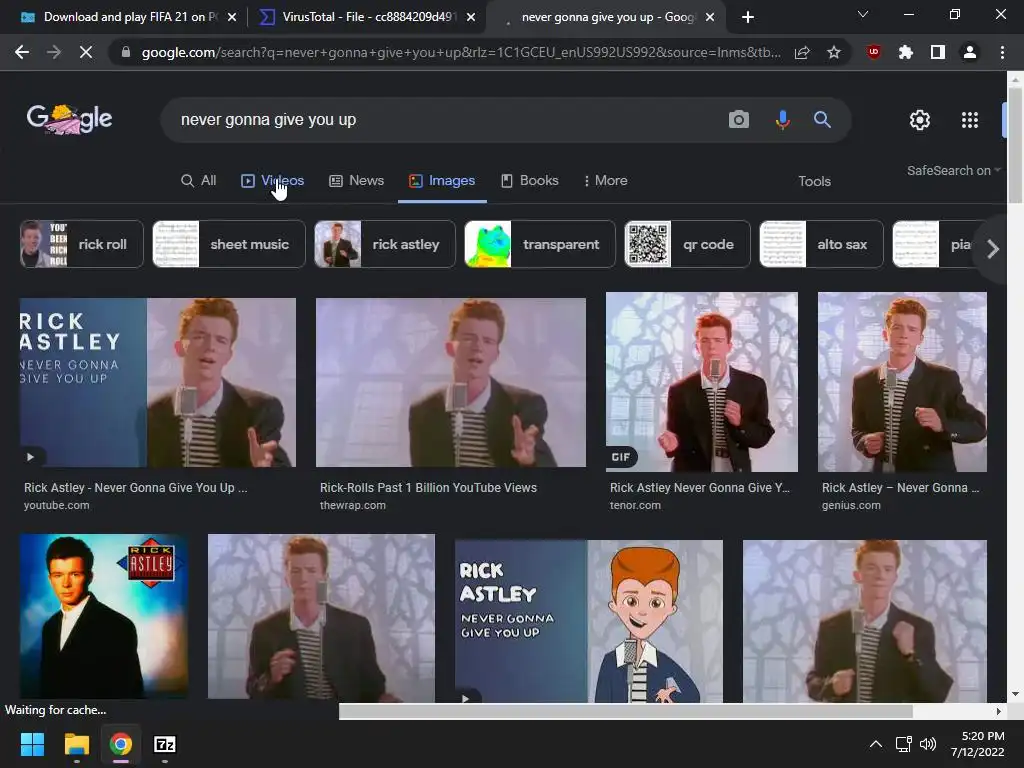Open the Windows Start menu

pos(32,744)
